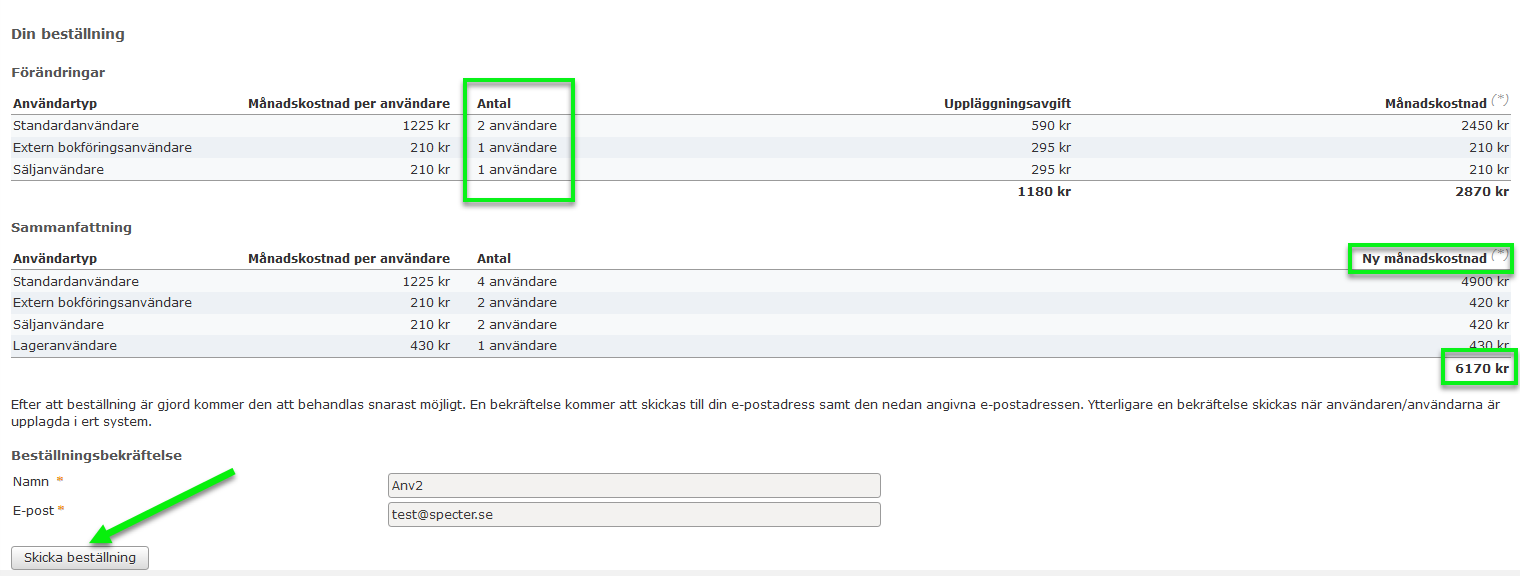Viewport: 1520px width, 576px height.
Task: Click the Skicka beställning button
Action: click(x=80, y=558)
